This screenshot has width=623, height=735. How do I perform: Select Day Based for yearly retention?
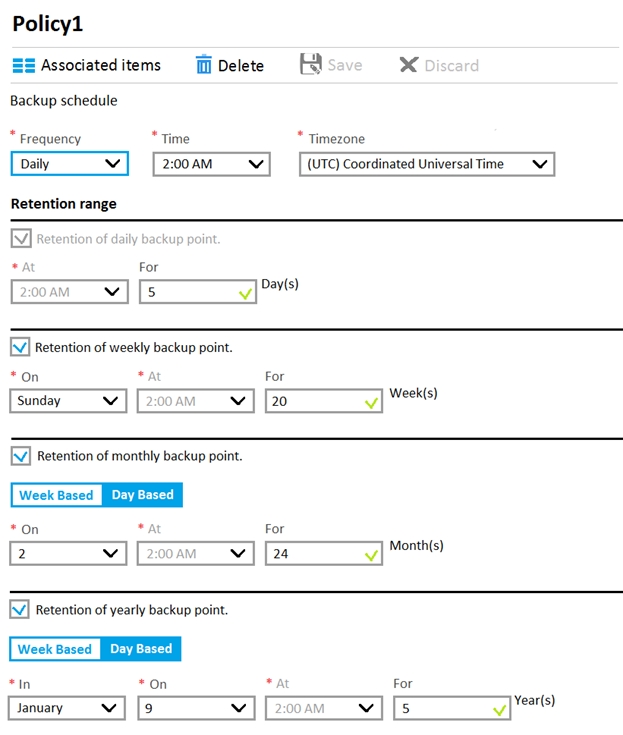141,649
